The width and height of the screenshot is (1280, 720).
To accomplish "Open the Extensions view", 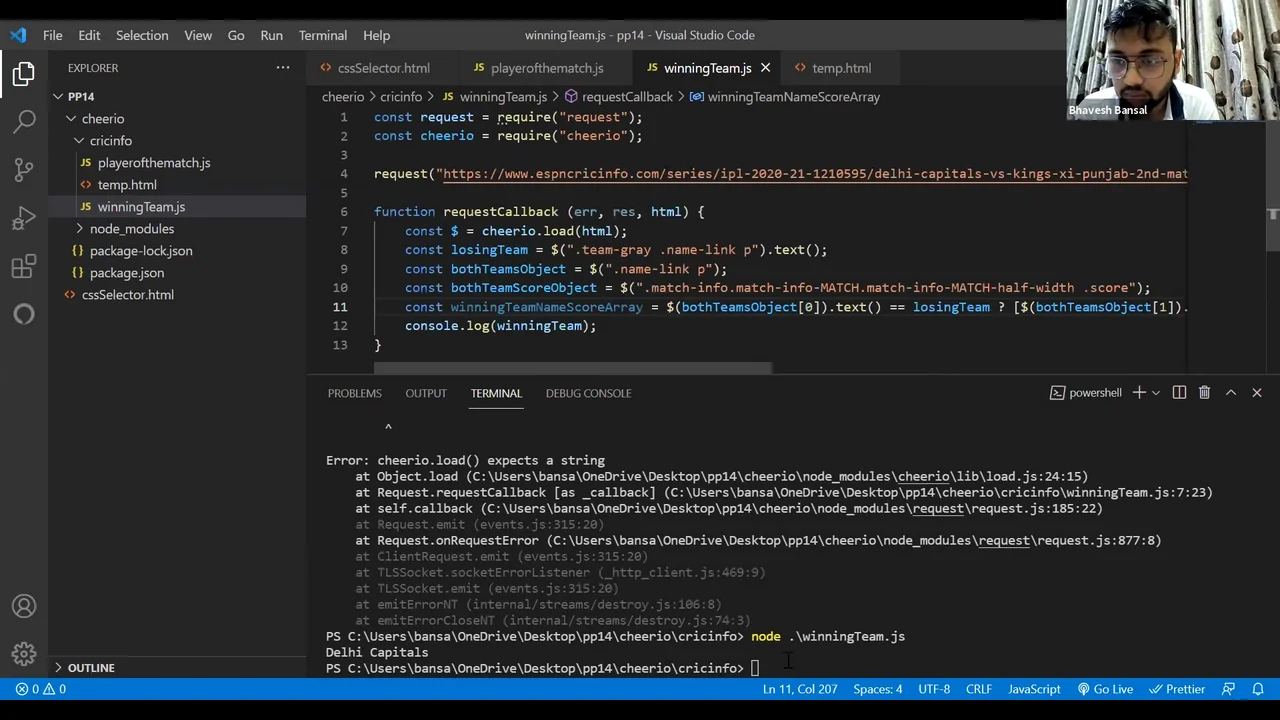I will 24,266.
